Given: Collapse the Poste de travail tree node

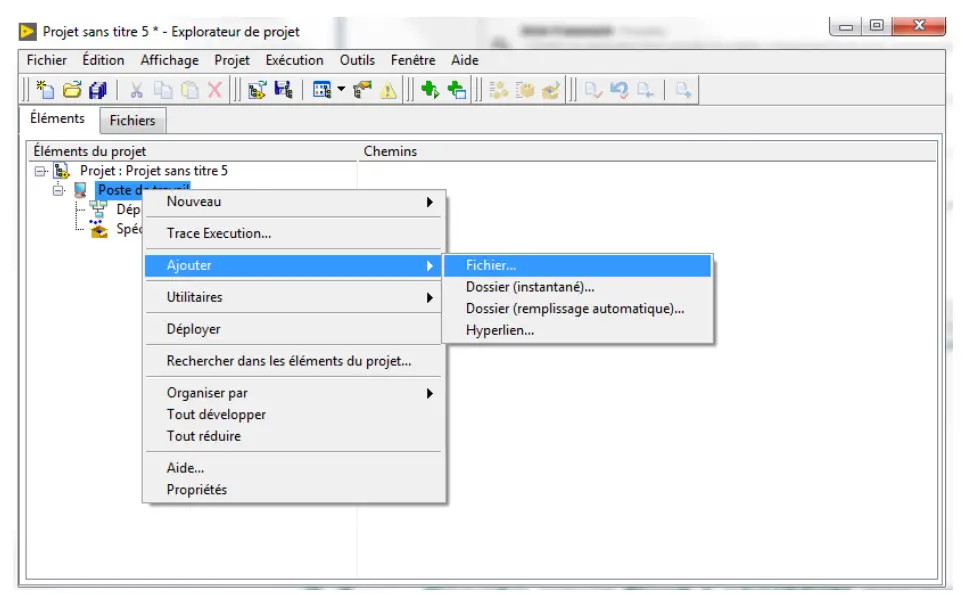Looking at the screenshot, I should pyautogui.click(x=58, y=190).
